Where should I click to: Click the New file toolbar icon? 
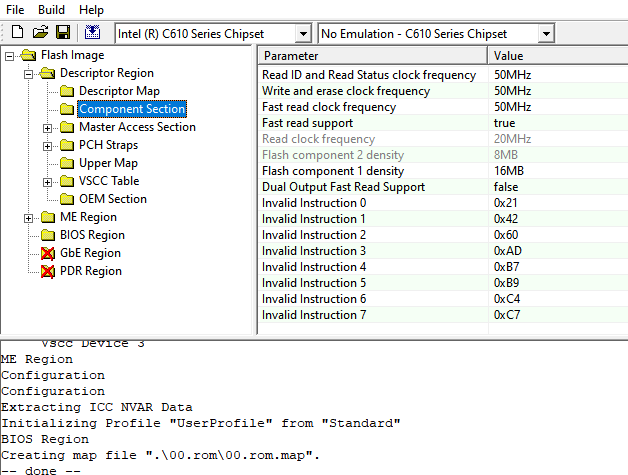point(17,33)
